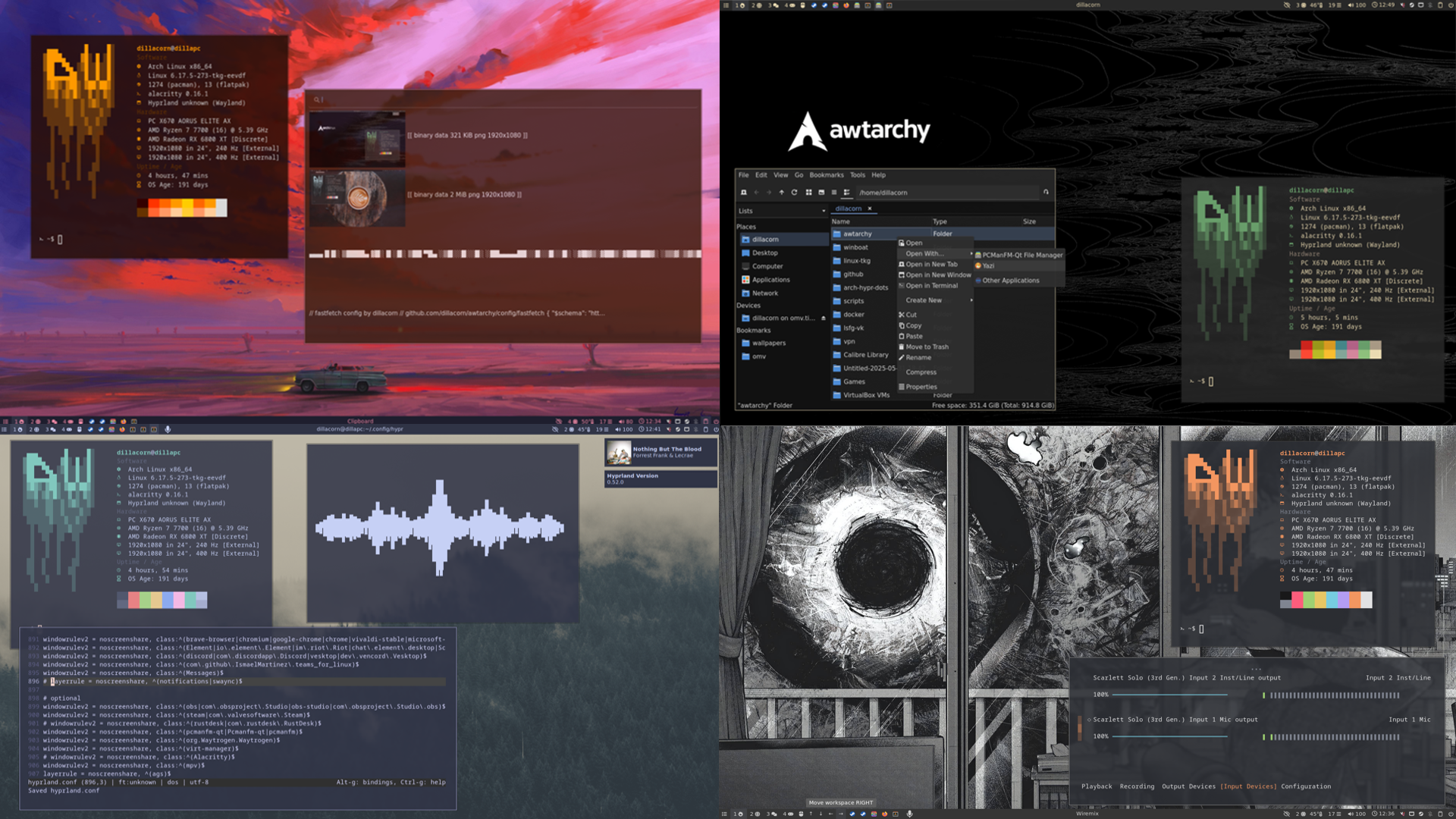
Task: Click Move to Trash in context menu
Action: click(x=927, y=347)
